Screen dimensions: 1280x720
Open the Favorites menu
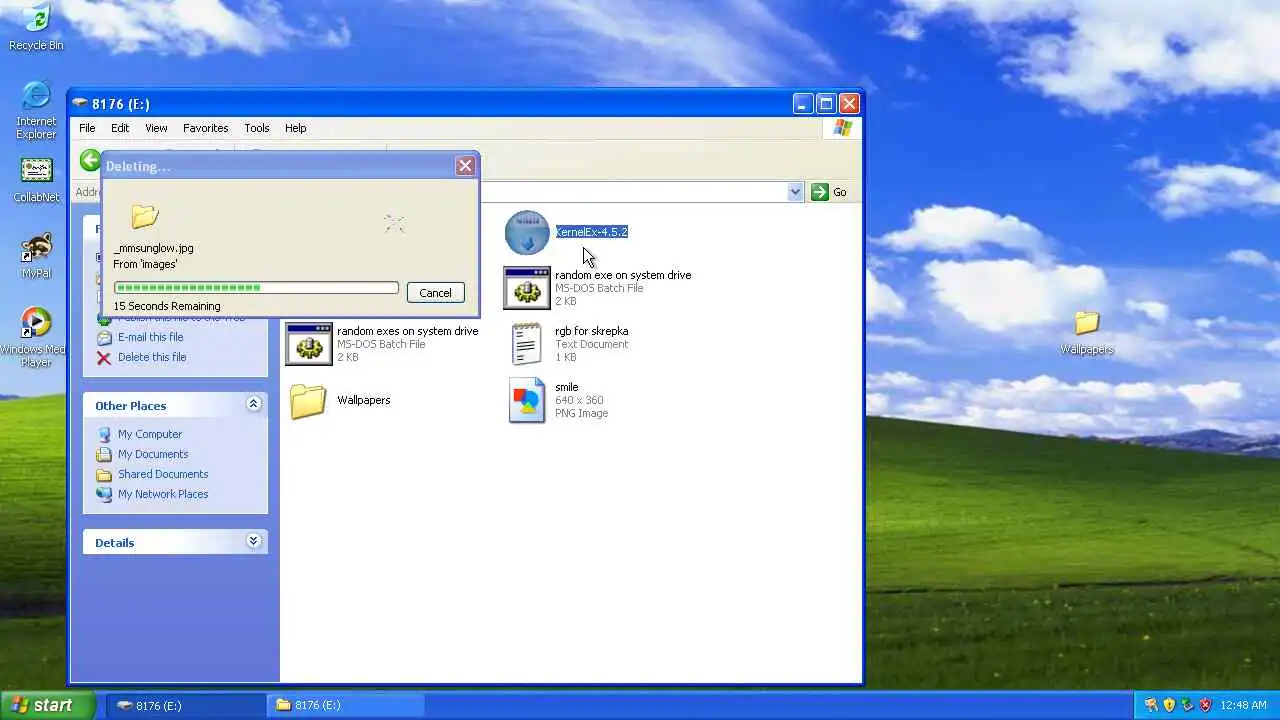point(205,128)
